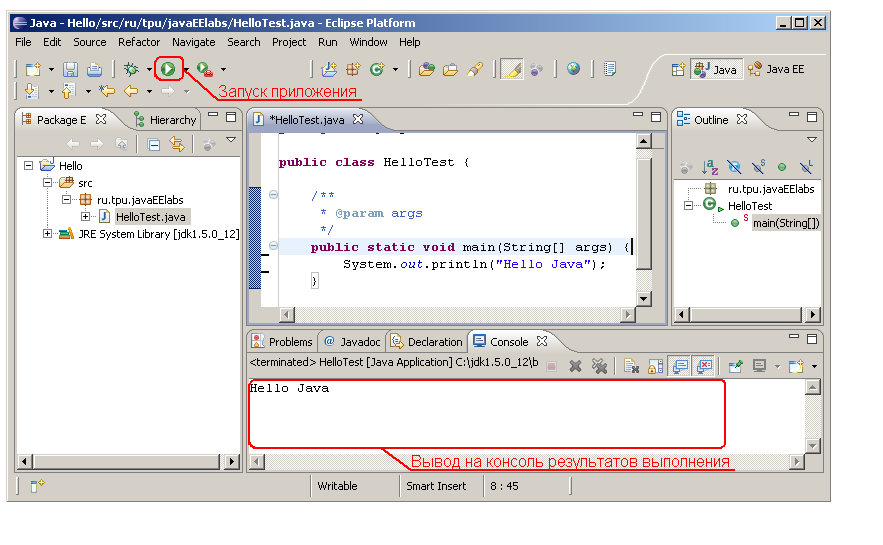
Task: Save the file using the floppy disk icon
Action: tap(70, 69)
